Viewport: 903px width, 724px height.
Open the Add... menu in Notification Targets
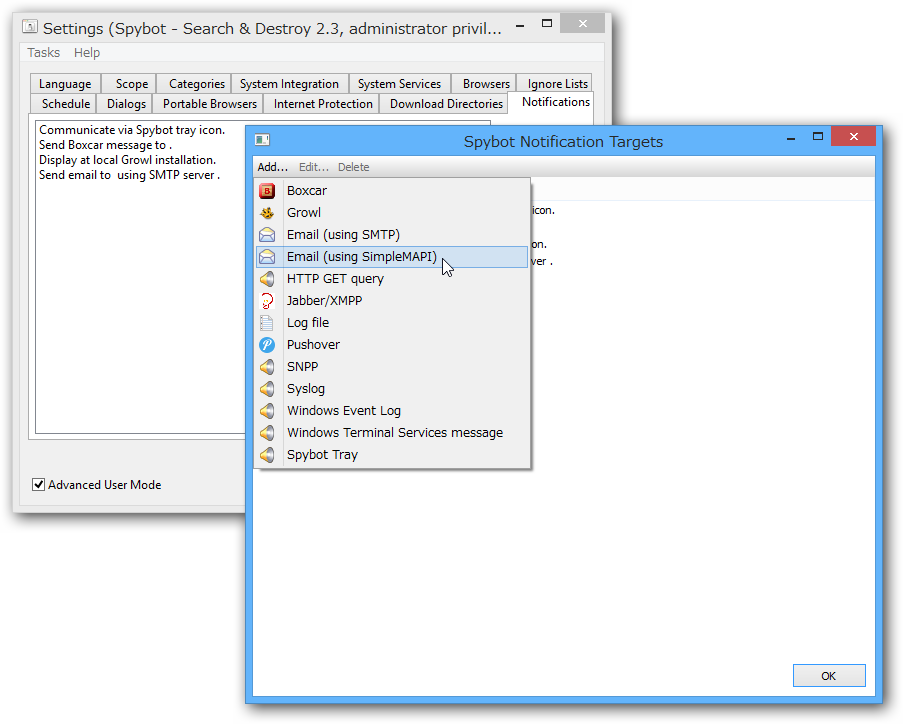(x=272, y=167)
